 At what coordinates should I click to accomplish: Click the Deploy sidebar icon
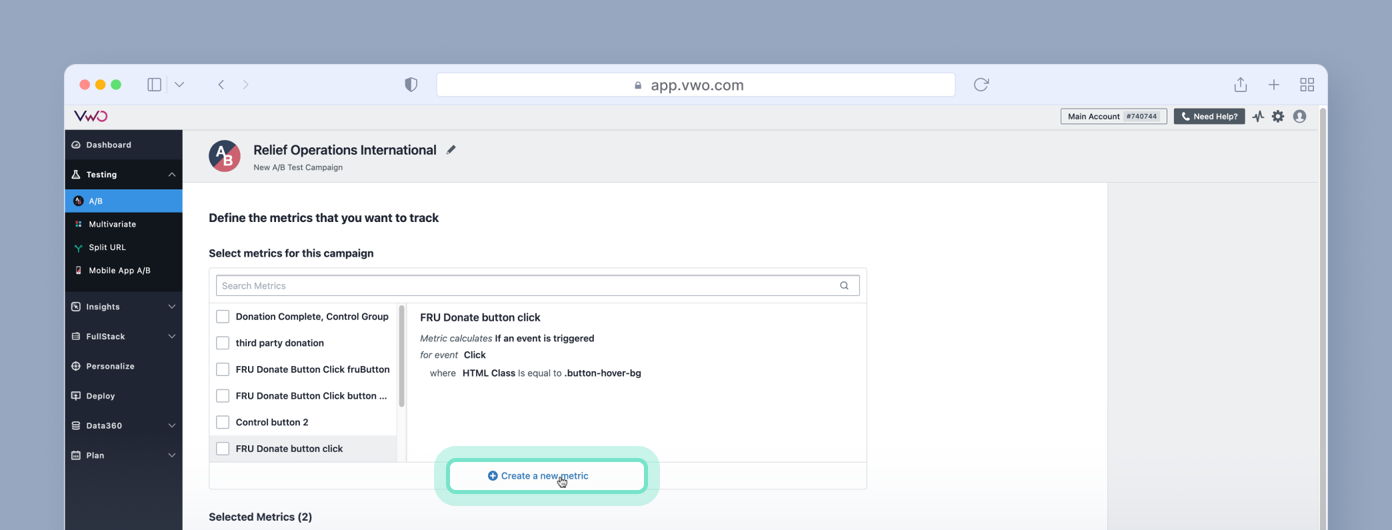76,396
